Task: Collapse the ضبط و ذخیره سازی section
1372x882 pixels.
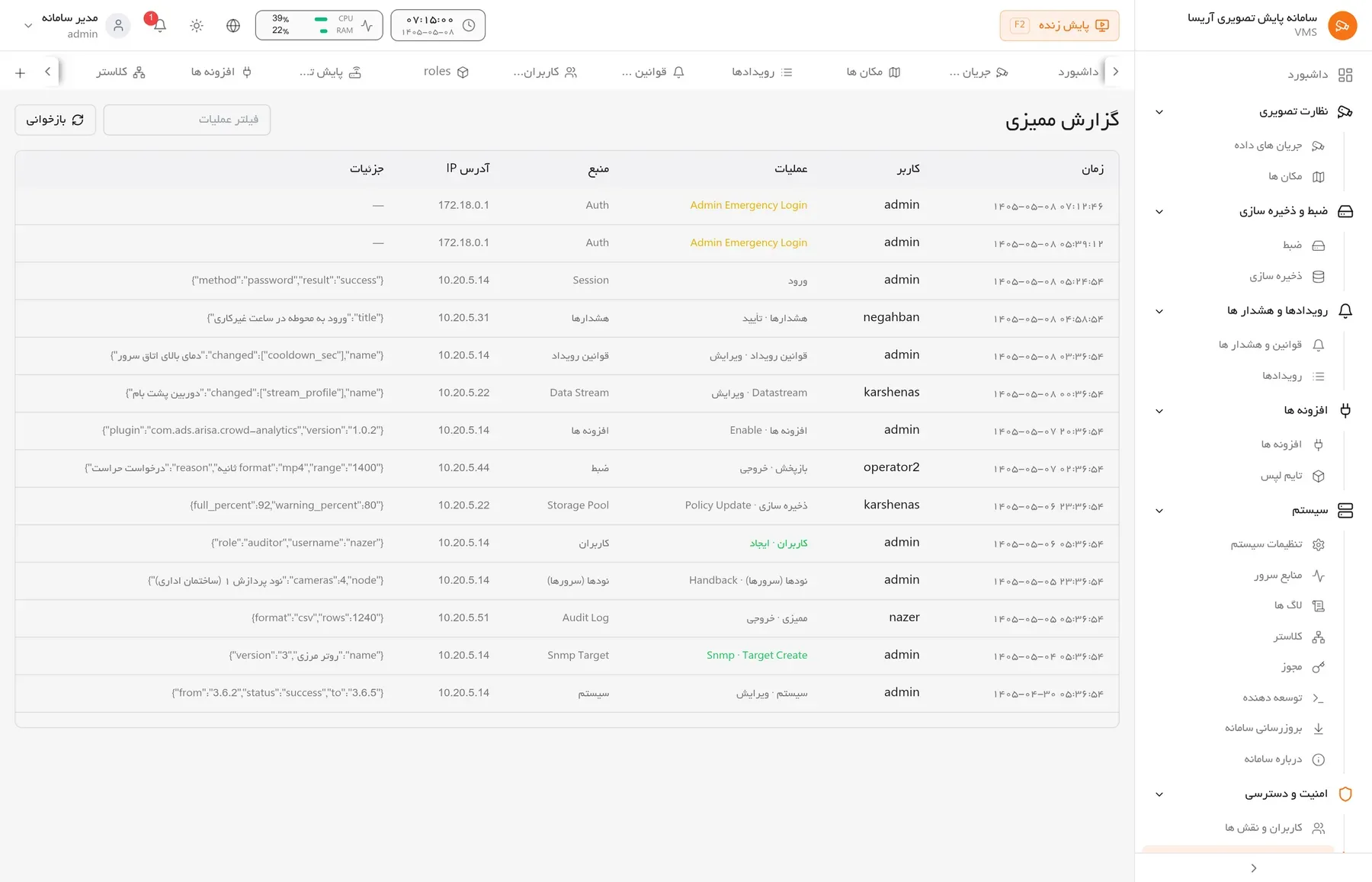Action: pos(1159,212)
